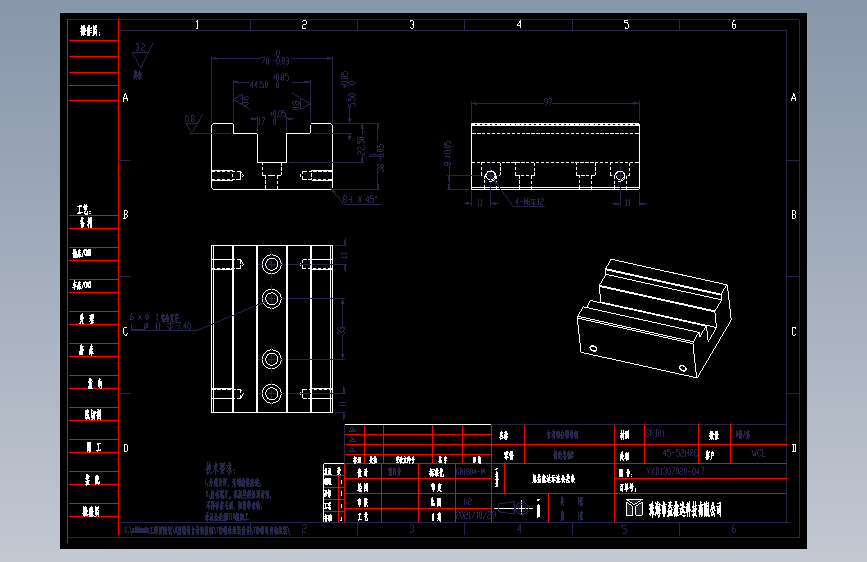Select the GB1804-M standard text
This screenshot has height=562, width=867.
coord(471,472)
